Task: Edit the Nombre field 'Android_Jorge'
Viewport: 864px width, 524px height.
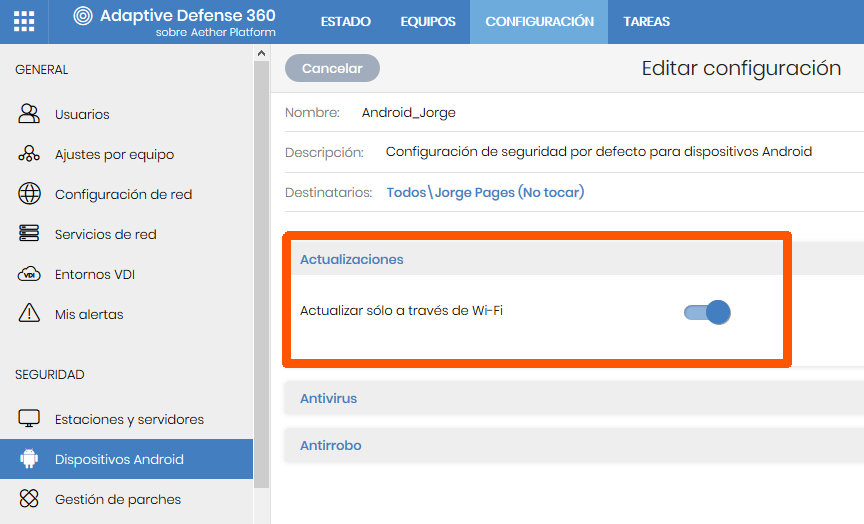Action: pos(408,112)
